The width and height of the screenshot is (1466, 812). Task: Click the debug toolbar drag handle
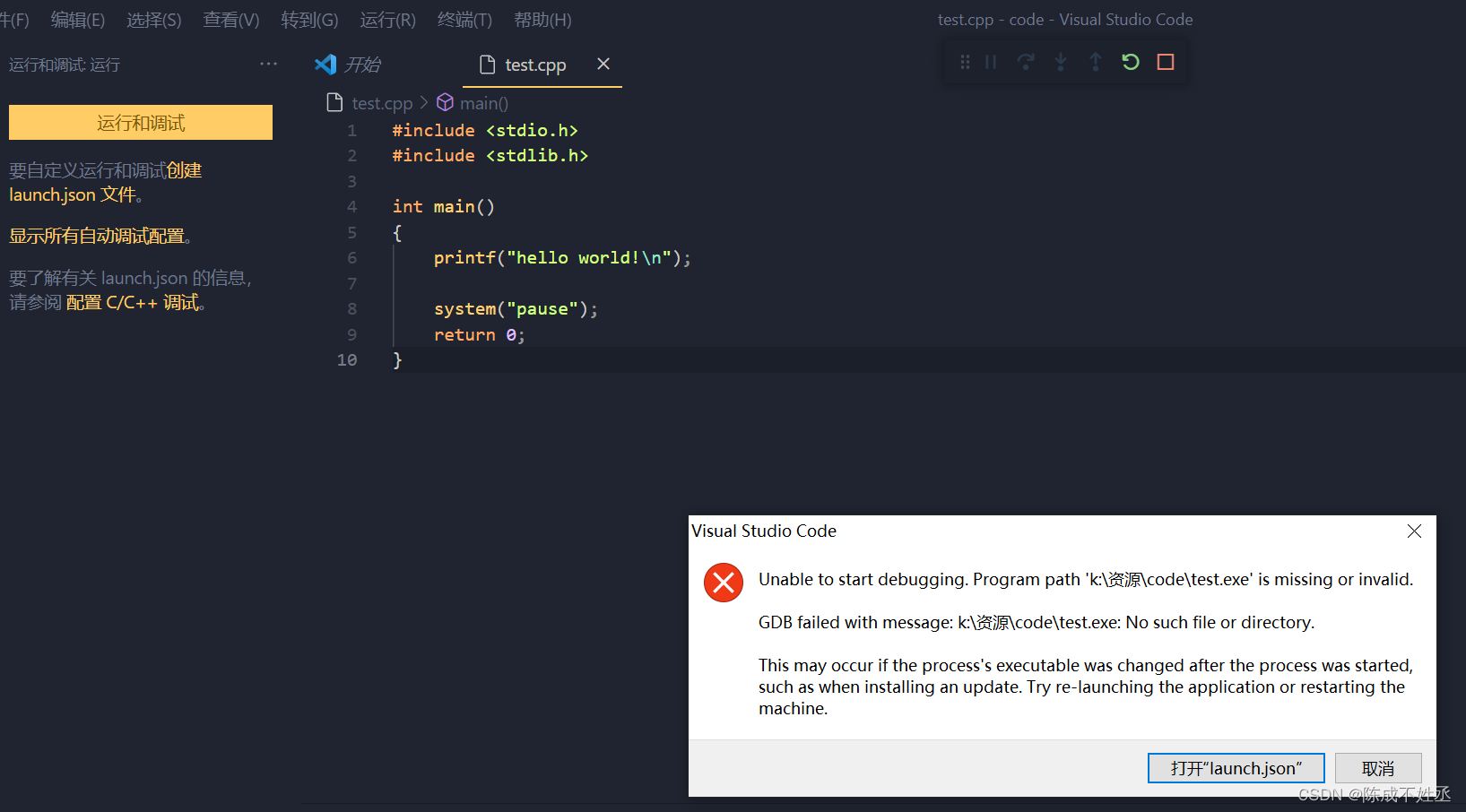tap(965, 62)
